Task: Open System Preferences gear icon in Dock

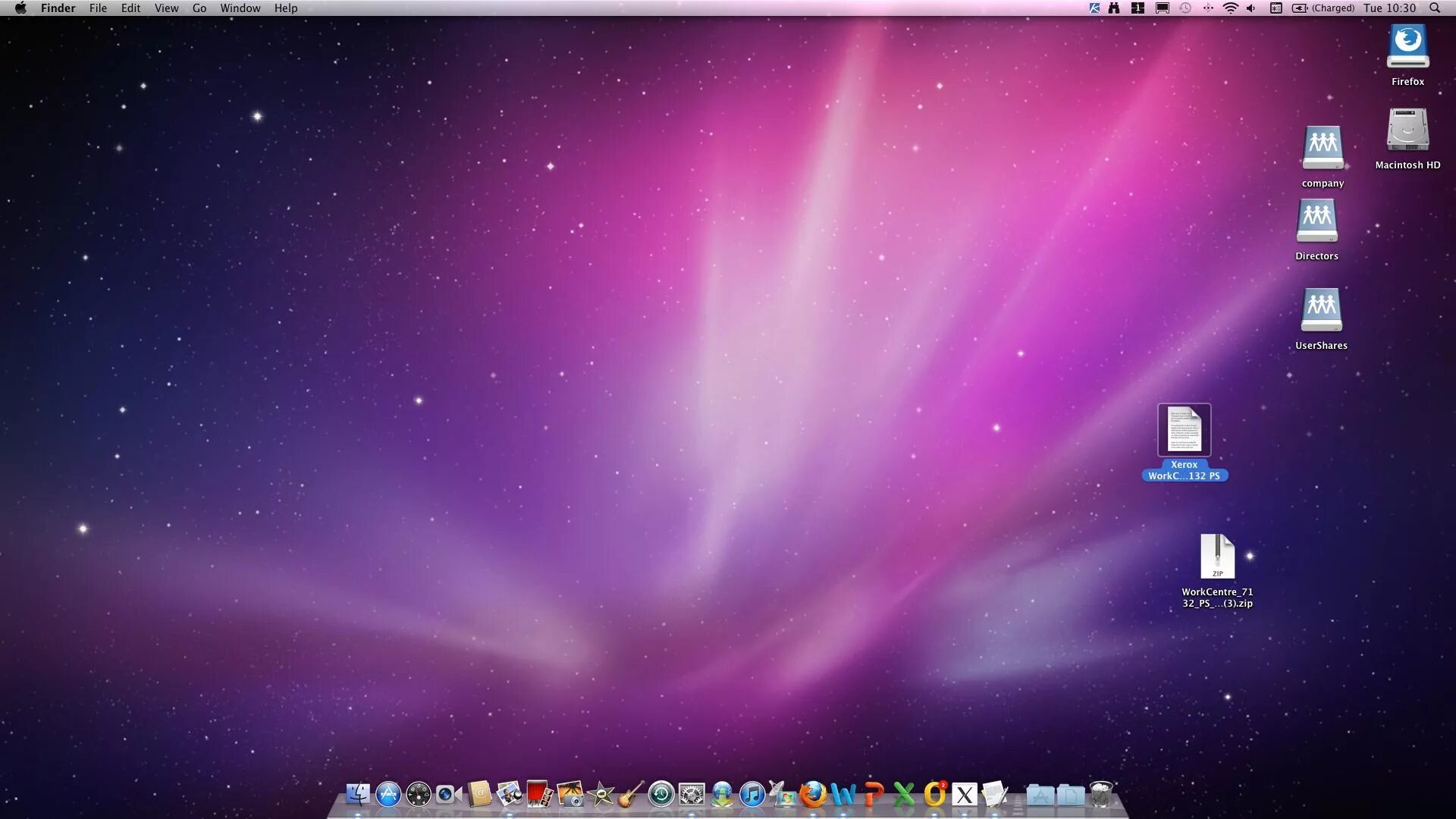Action: [692, 794]
